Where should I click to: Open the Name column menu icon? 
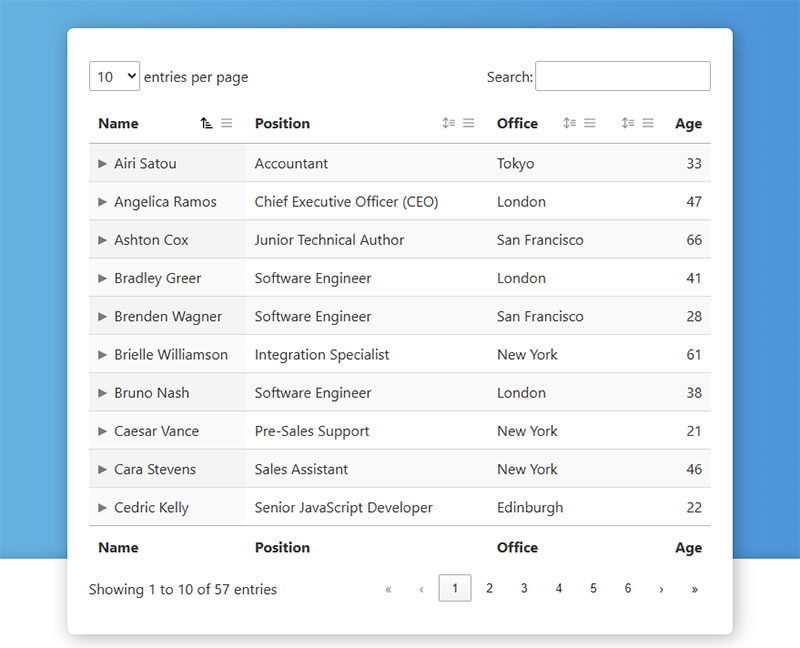coord(227,123)
